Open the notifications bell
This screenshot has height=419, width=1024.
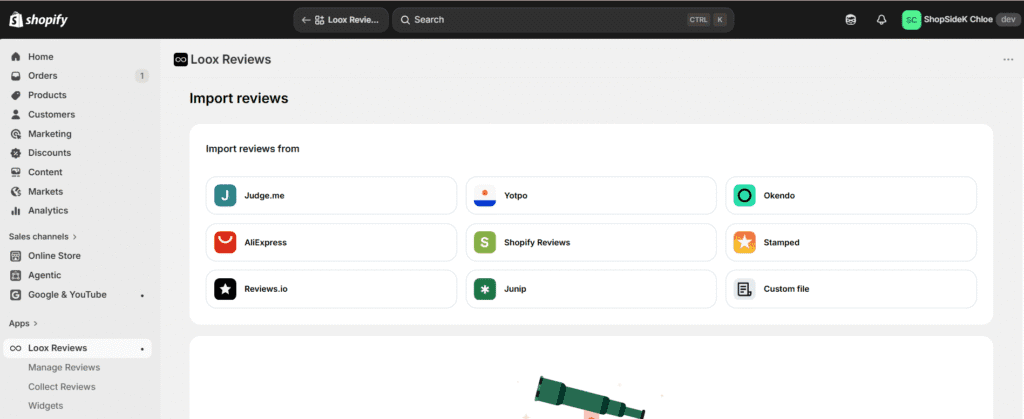pyautogui.click(x=881, y=20)
